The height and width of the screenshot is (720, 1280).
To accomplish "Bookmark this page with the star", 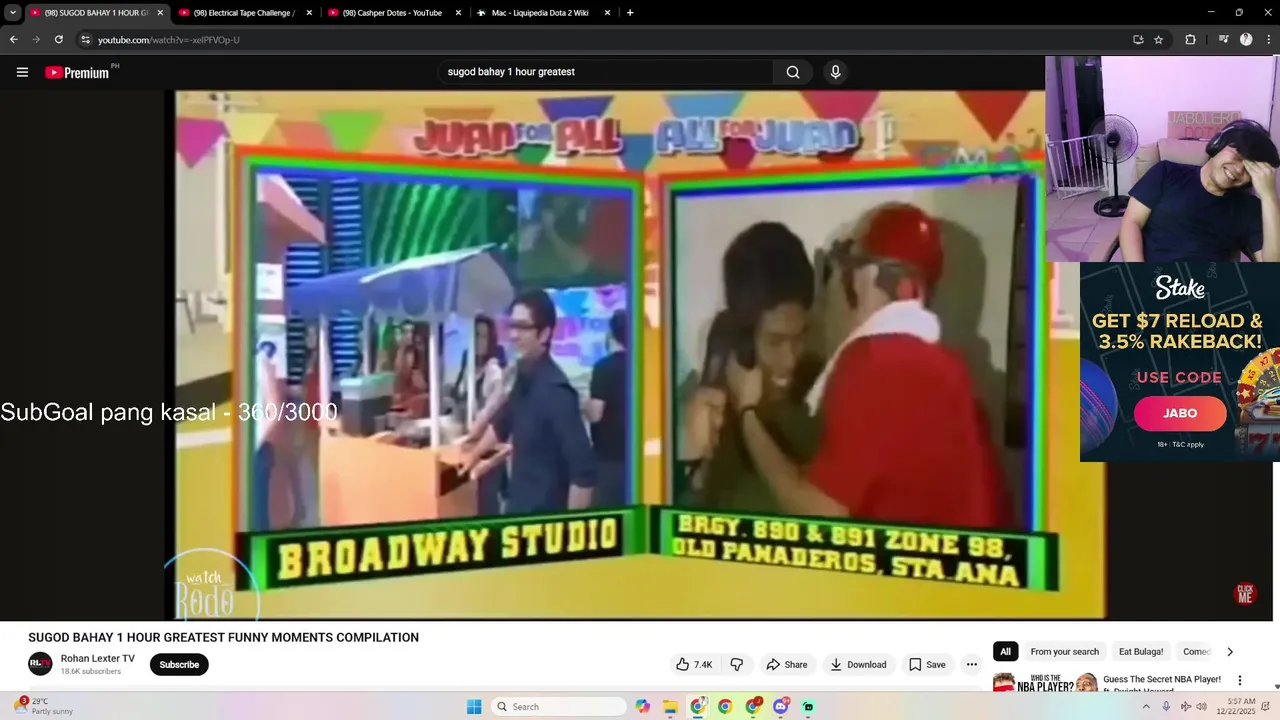I will [x=1159, y=40].
